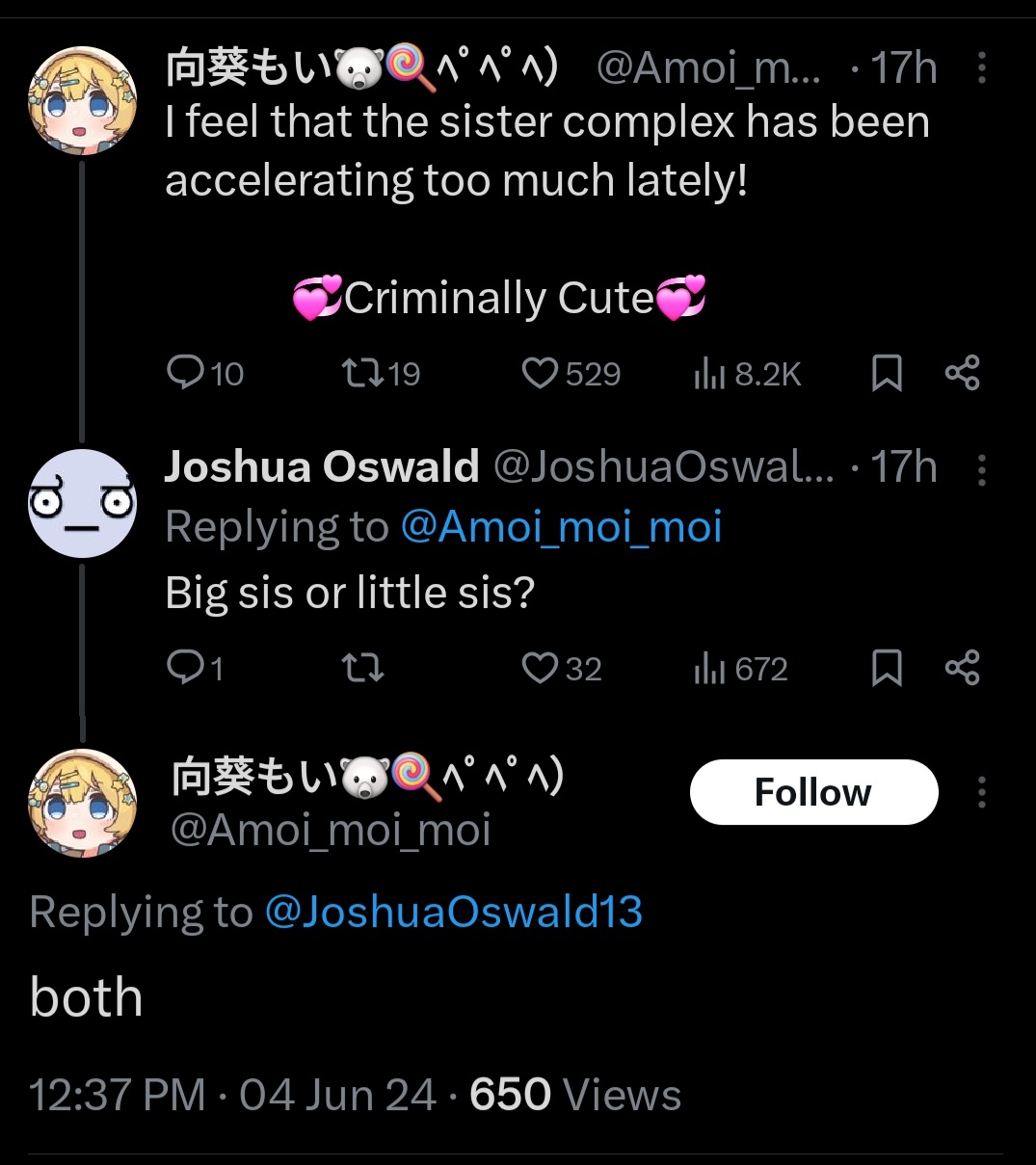
Task: Share the first tweet
Action: pos(962,373)
